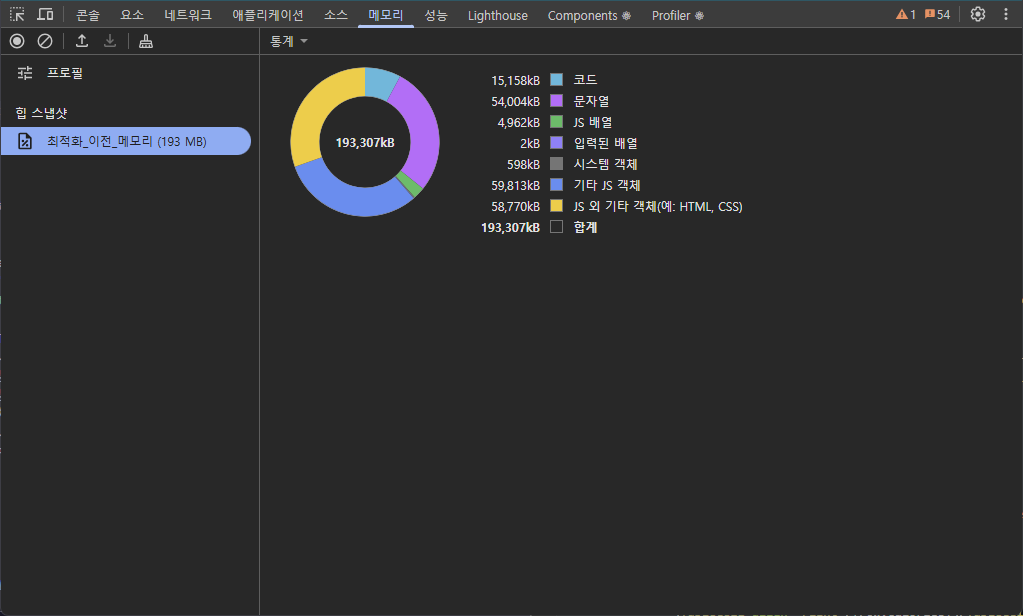Click JS 외 기타 객체(예: HTML, CSS) label
This screenshot has width=1023, height=616.
point(658,206)
